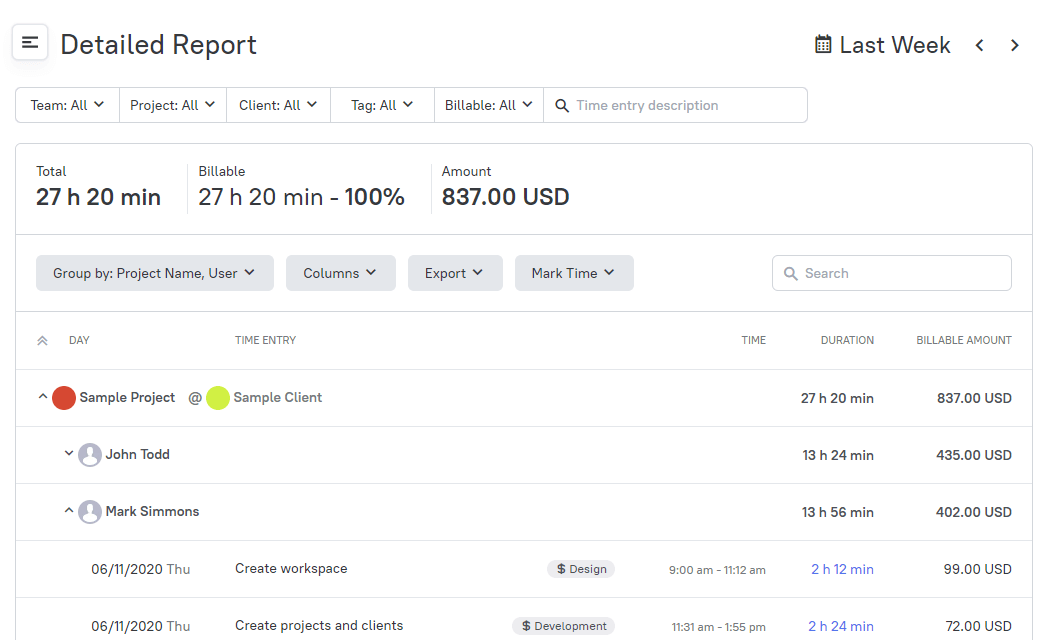Go to next week with right arrow
The image size is (1048, 640).
point(1015,45)
